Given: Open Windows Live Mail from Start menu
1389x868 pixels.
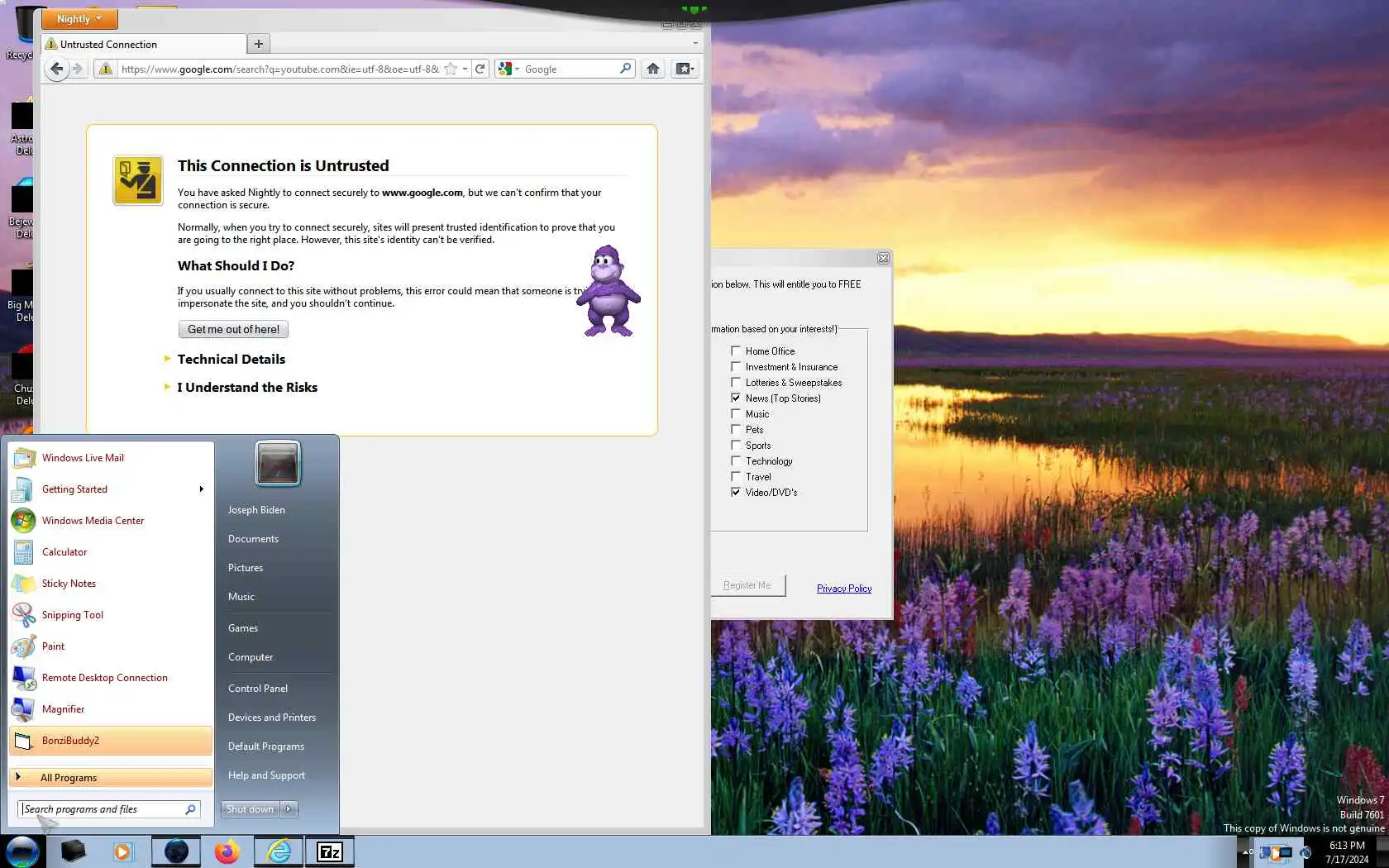Looking at the screenshot, I should (x=111, y=458).
